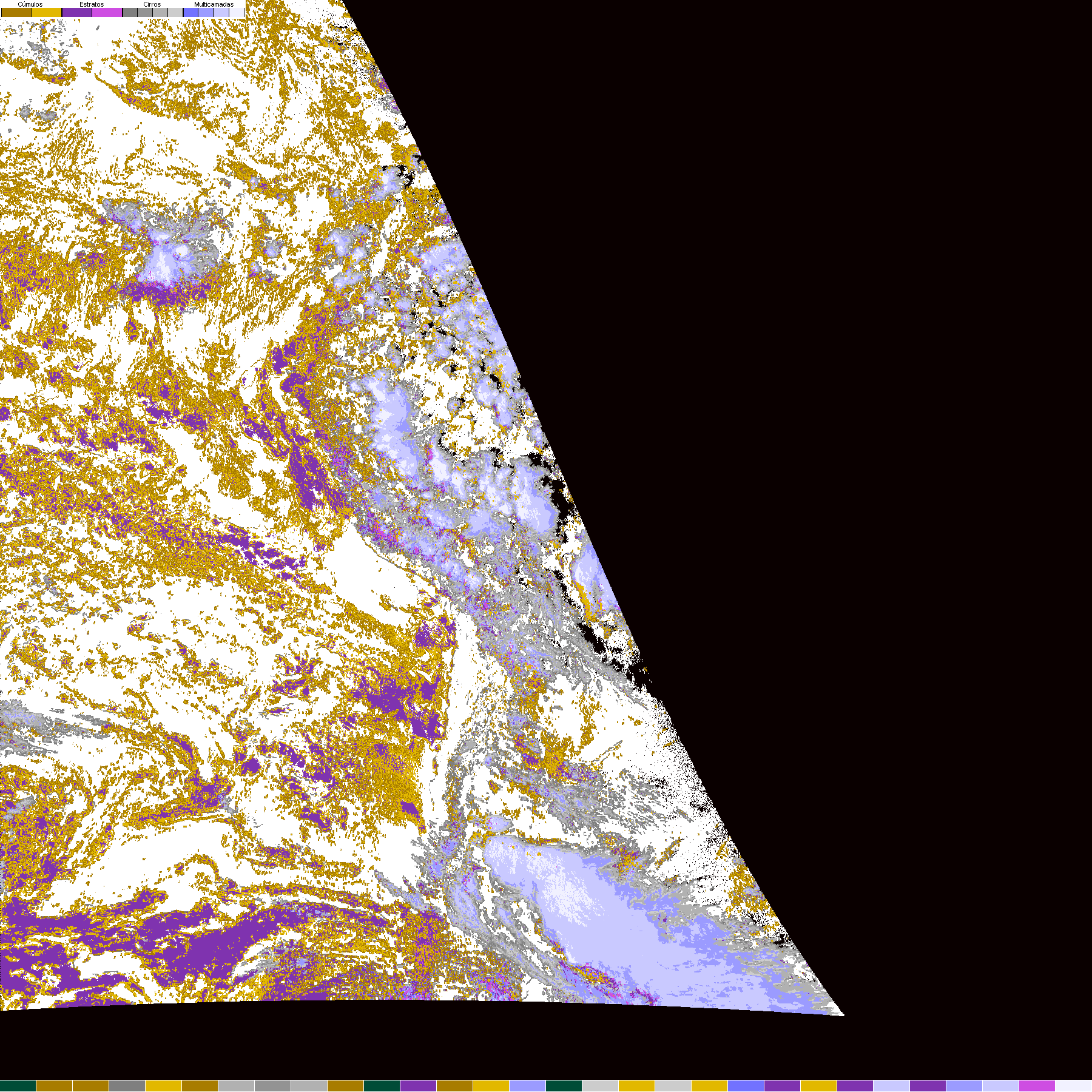This screenshot has width=1092, height=1092.
Task: Select the near-white Multicamadas legend swatch
Action: coord(237,12)
